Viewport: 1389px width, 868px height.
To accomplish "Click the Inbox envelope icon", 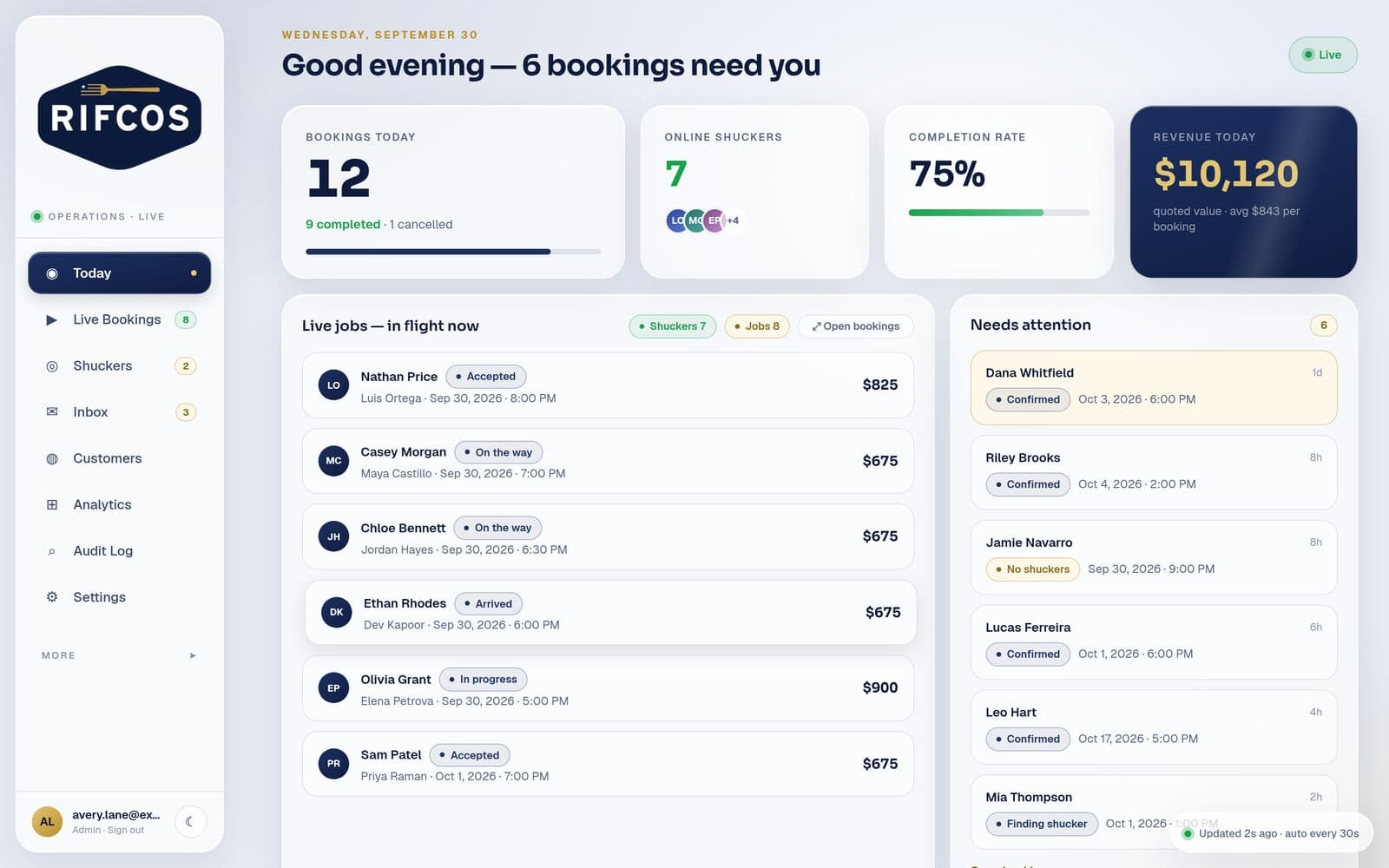I will click(52, 411).
